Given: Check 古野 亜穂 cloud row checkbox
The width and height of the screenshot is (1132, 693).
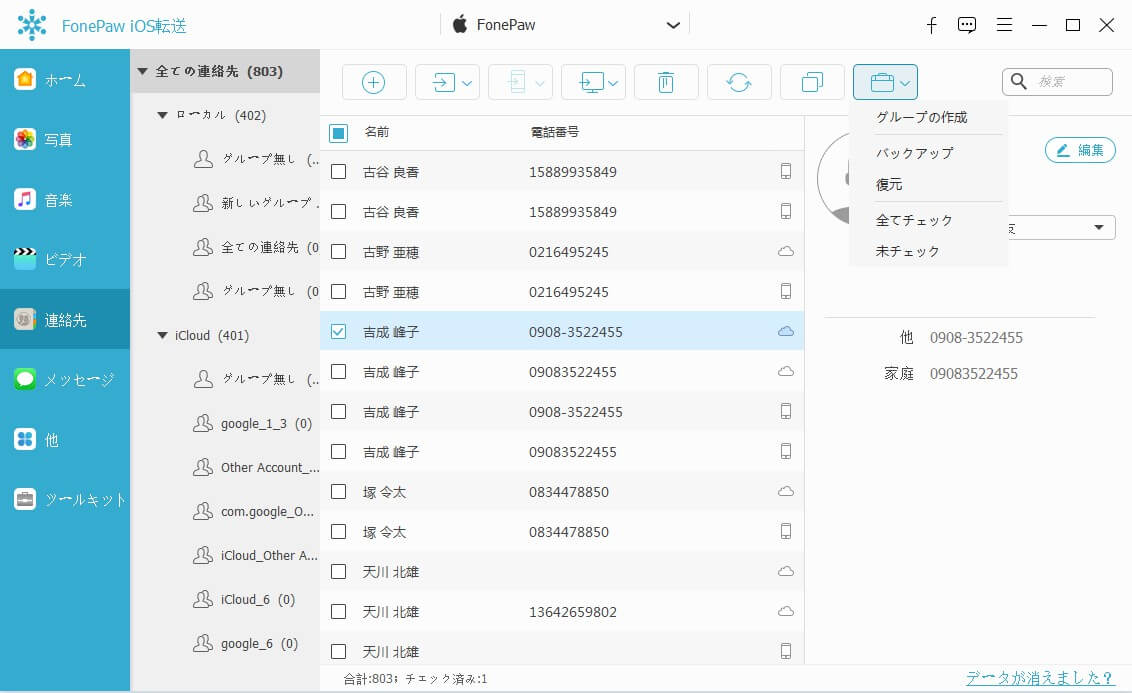Looking at the screenshot, I should 339,252.
